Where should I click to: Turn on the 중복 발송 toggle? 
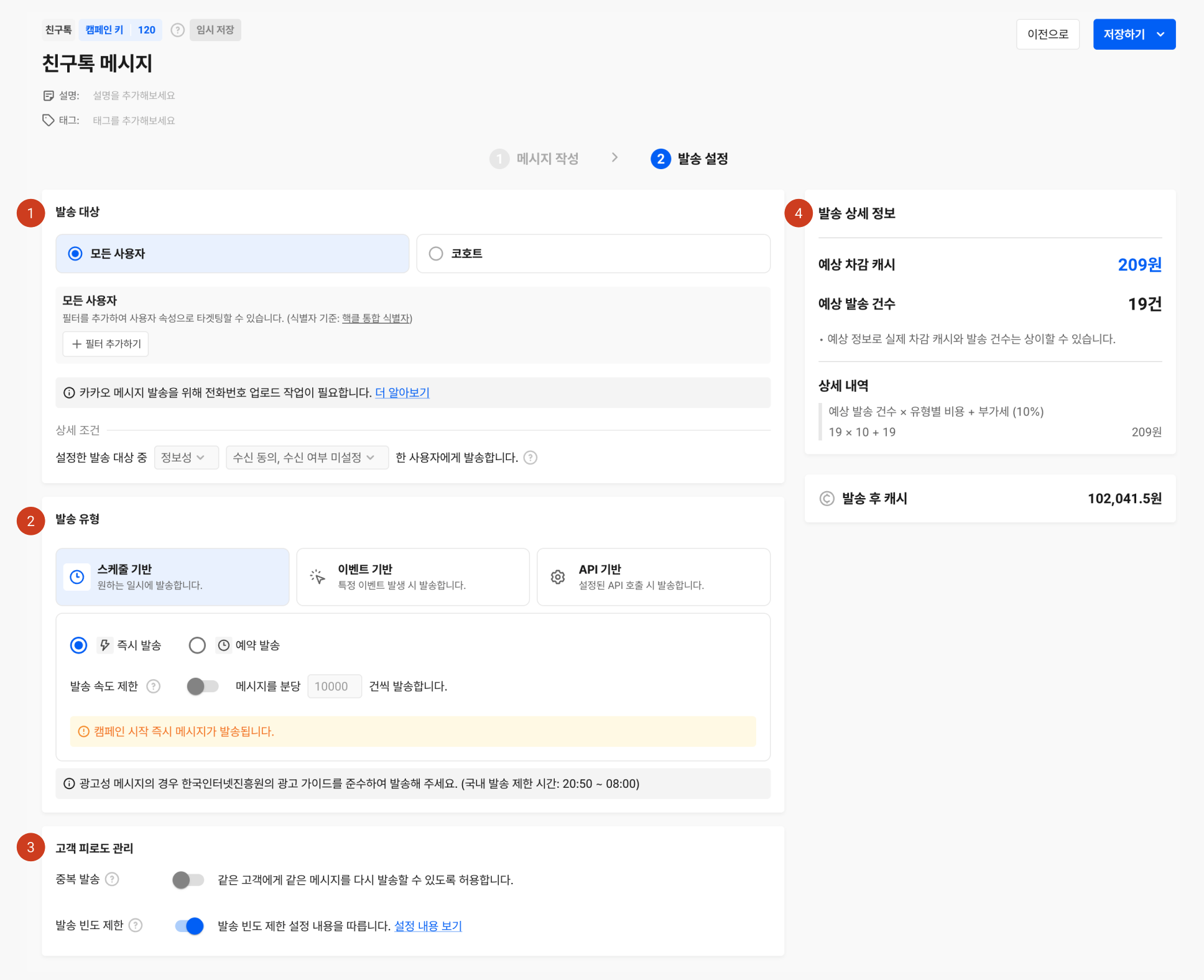[x=188, y=880]
